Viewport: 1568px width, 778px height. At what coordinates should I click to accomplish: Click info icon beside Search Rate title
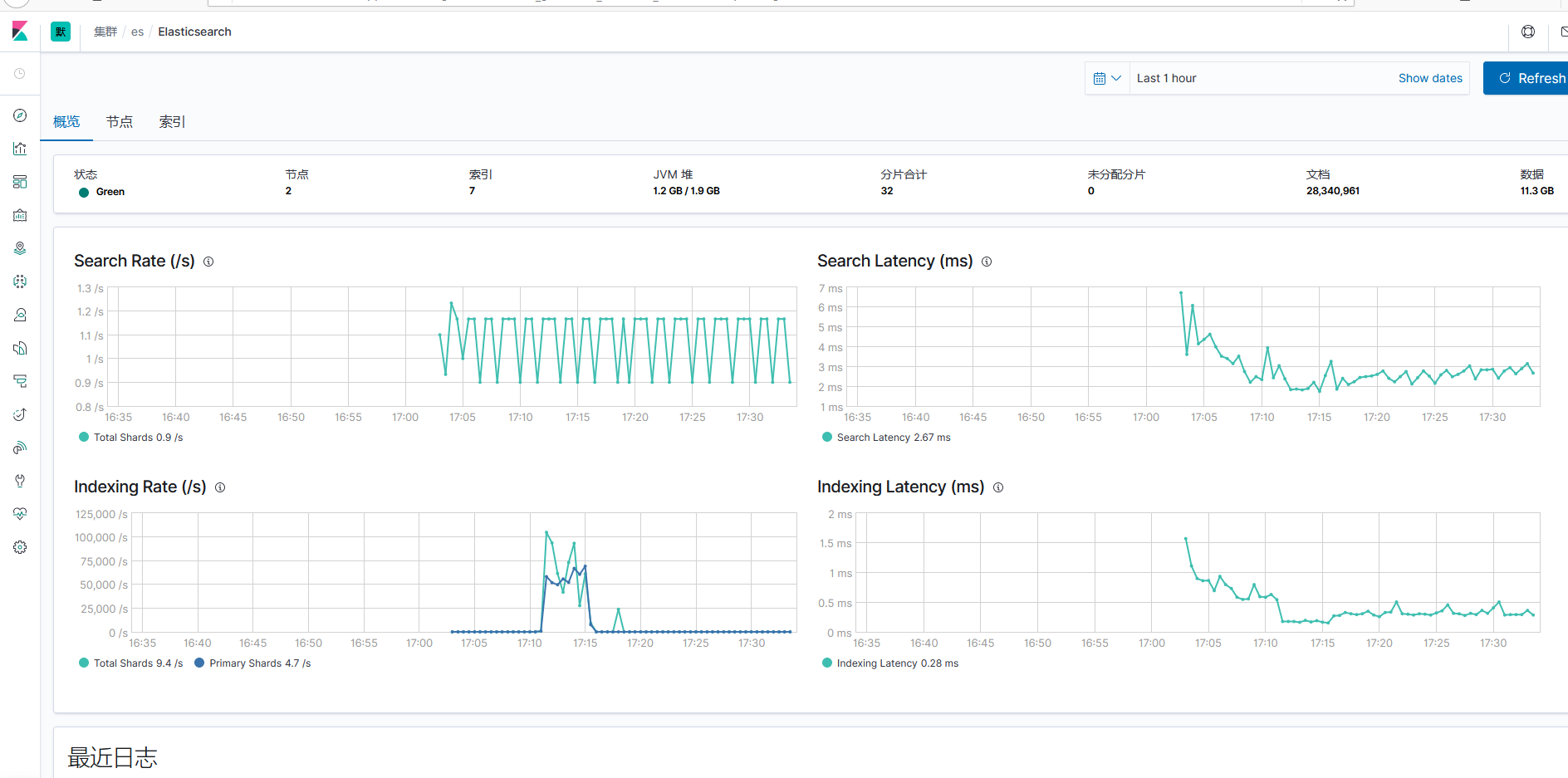point(208,262)
